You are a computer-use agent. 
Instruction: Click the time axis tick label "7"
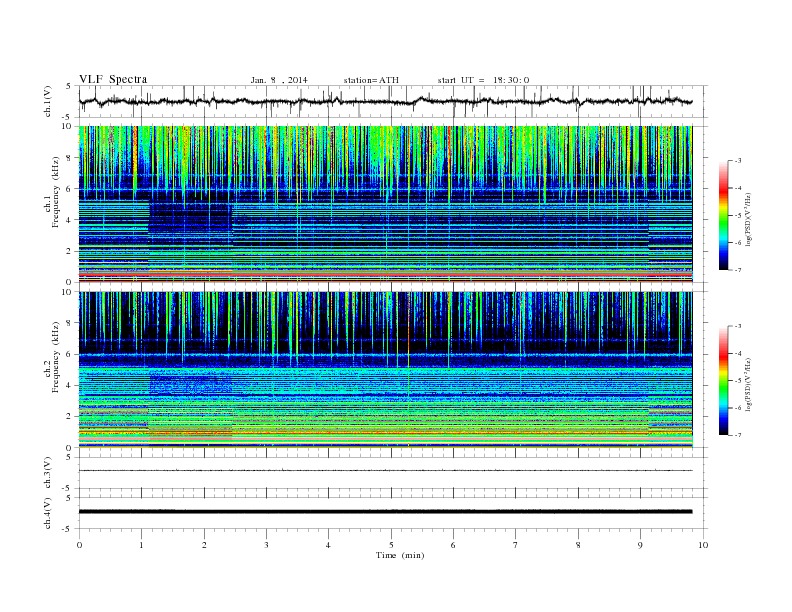[515, 545]
